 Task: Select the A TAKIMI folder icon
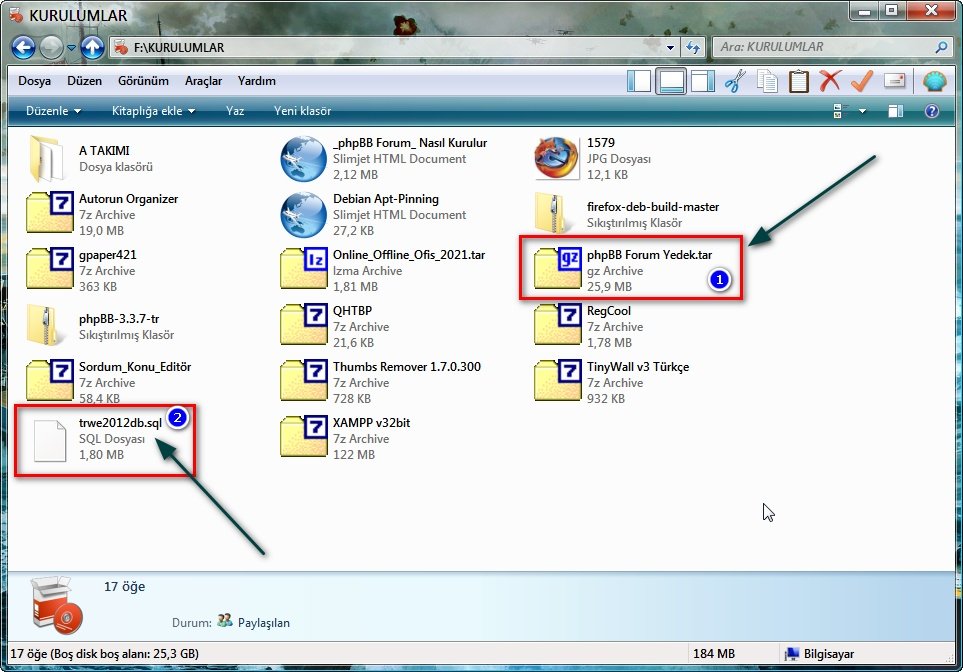point(47,158)
